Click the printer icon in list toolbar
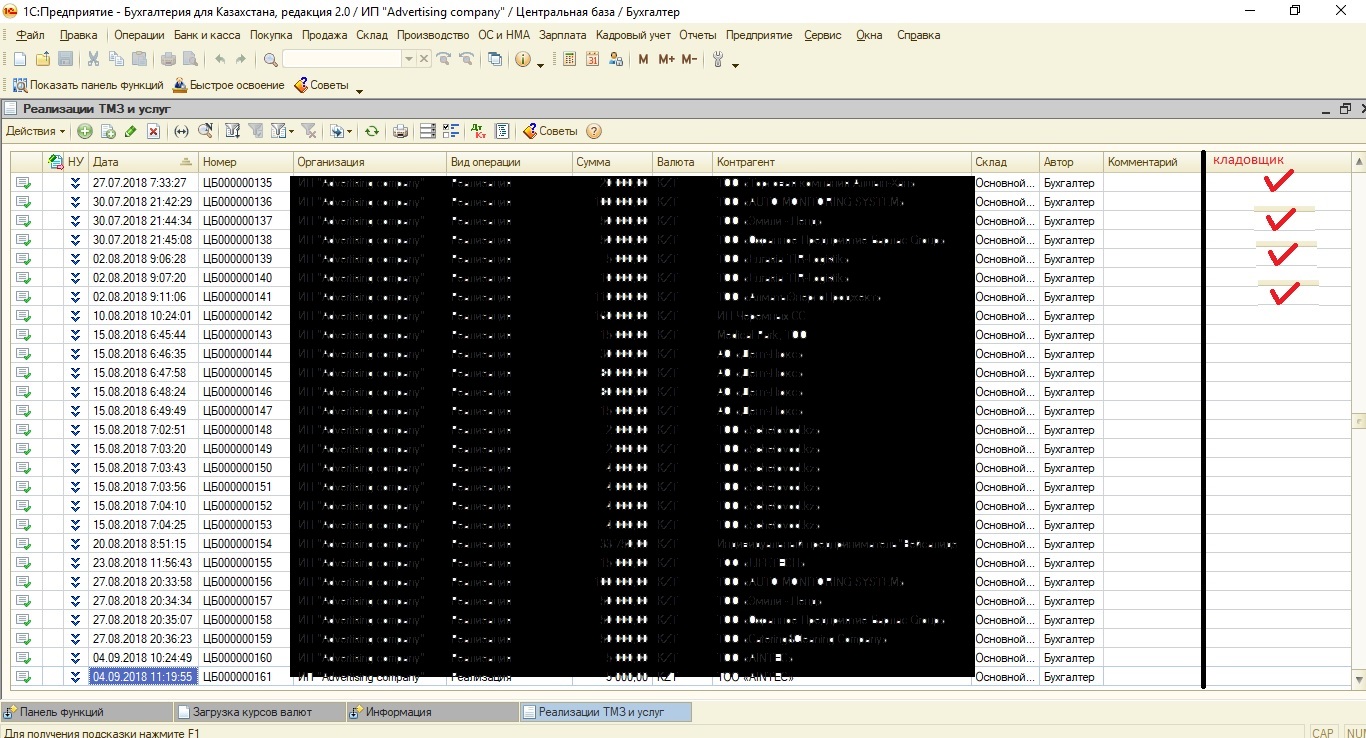 click(x=400, y=131)
